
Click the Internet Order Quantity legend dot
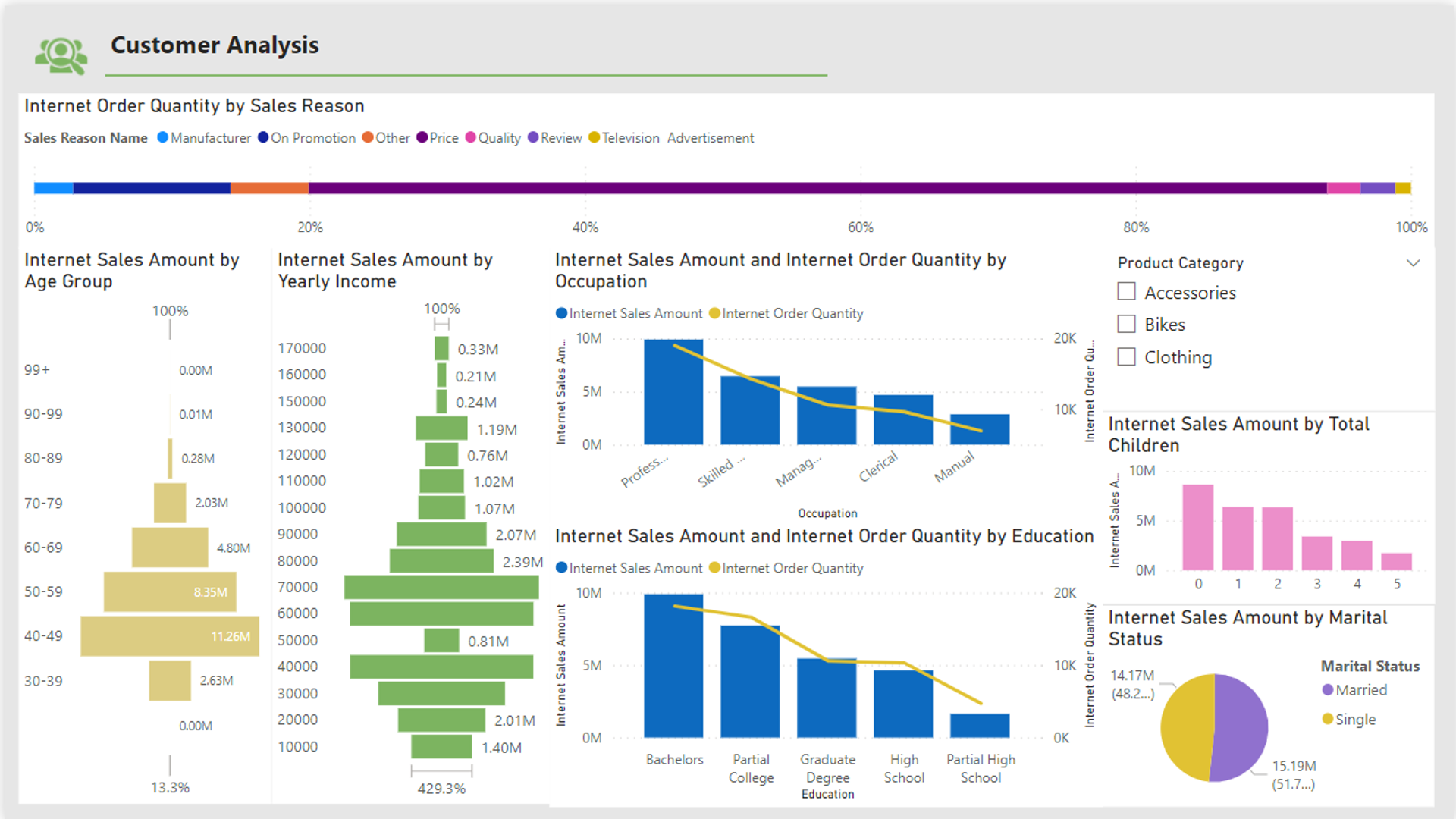[714, 313]
